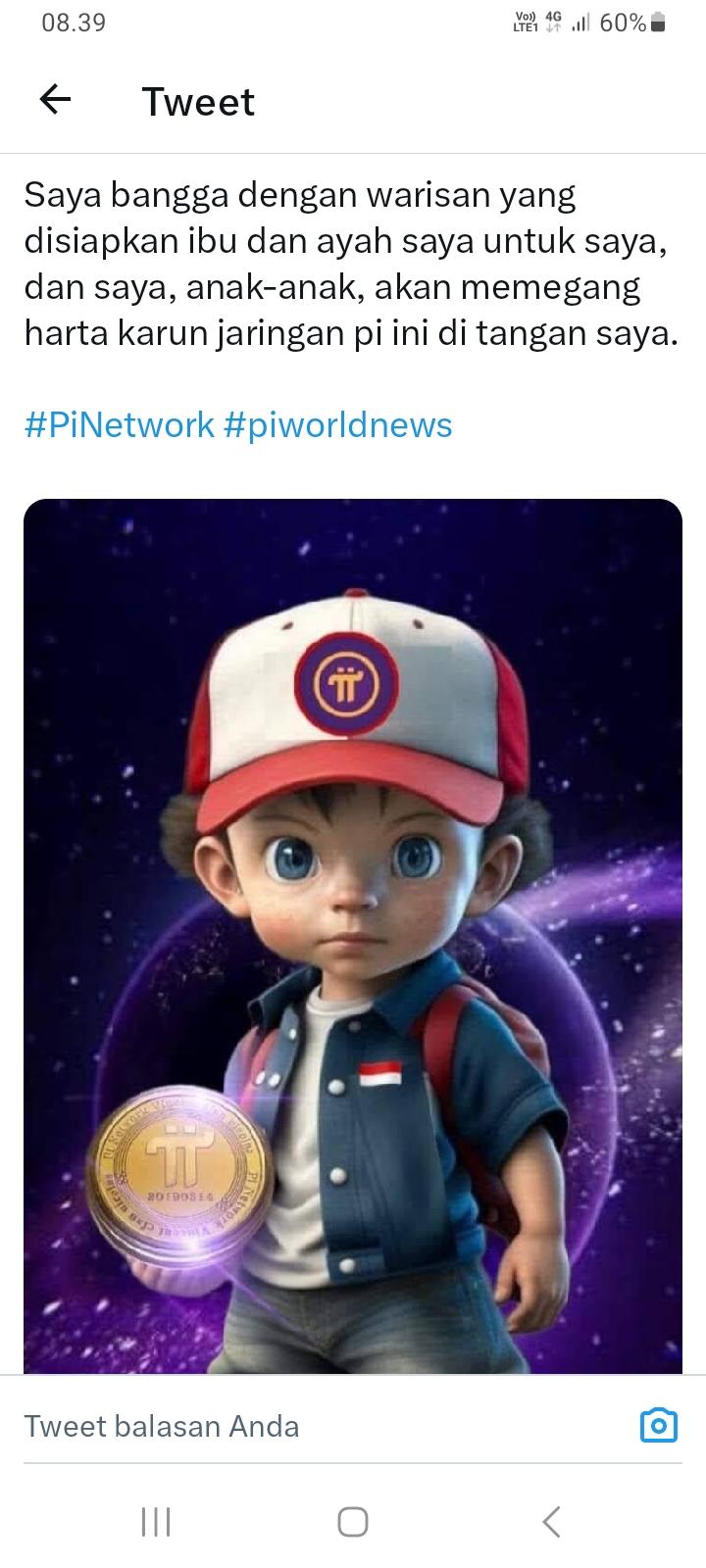Tap the 4G data indicator icon
This screenshot has width=706, height=1568.
tap(554, 23)
